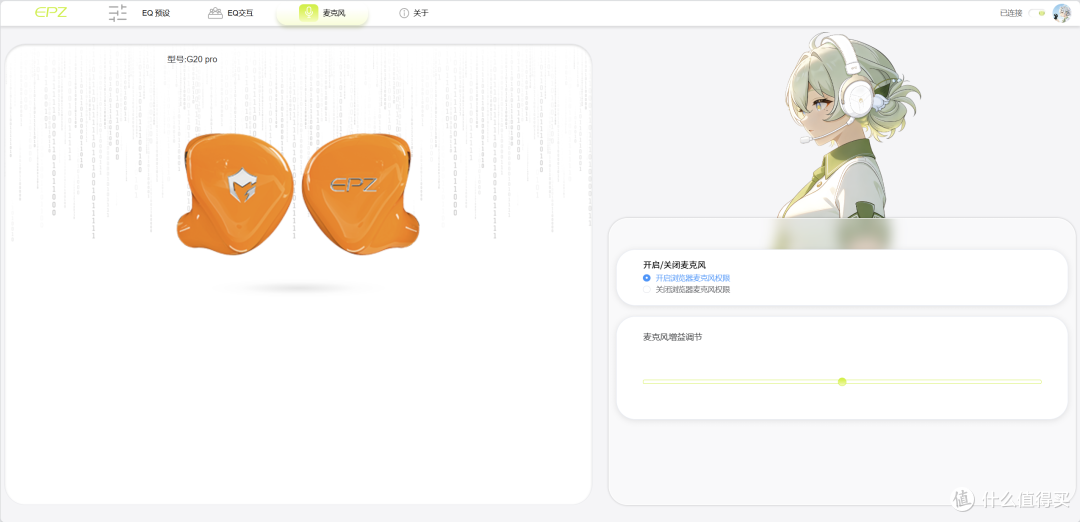Click the green microphone icon

309,13
